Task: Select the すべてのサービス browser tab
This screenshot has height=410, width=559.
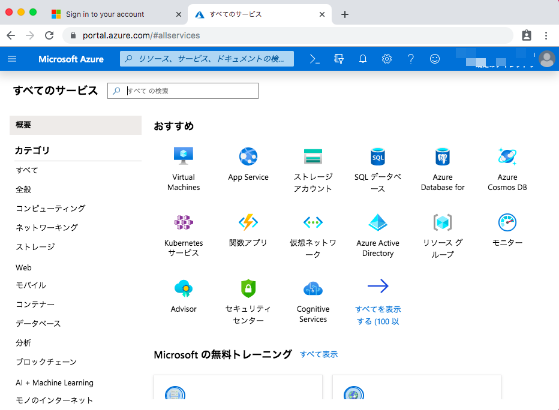Action: 260,14
